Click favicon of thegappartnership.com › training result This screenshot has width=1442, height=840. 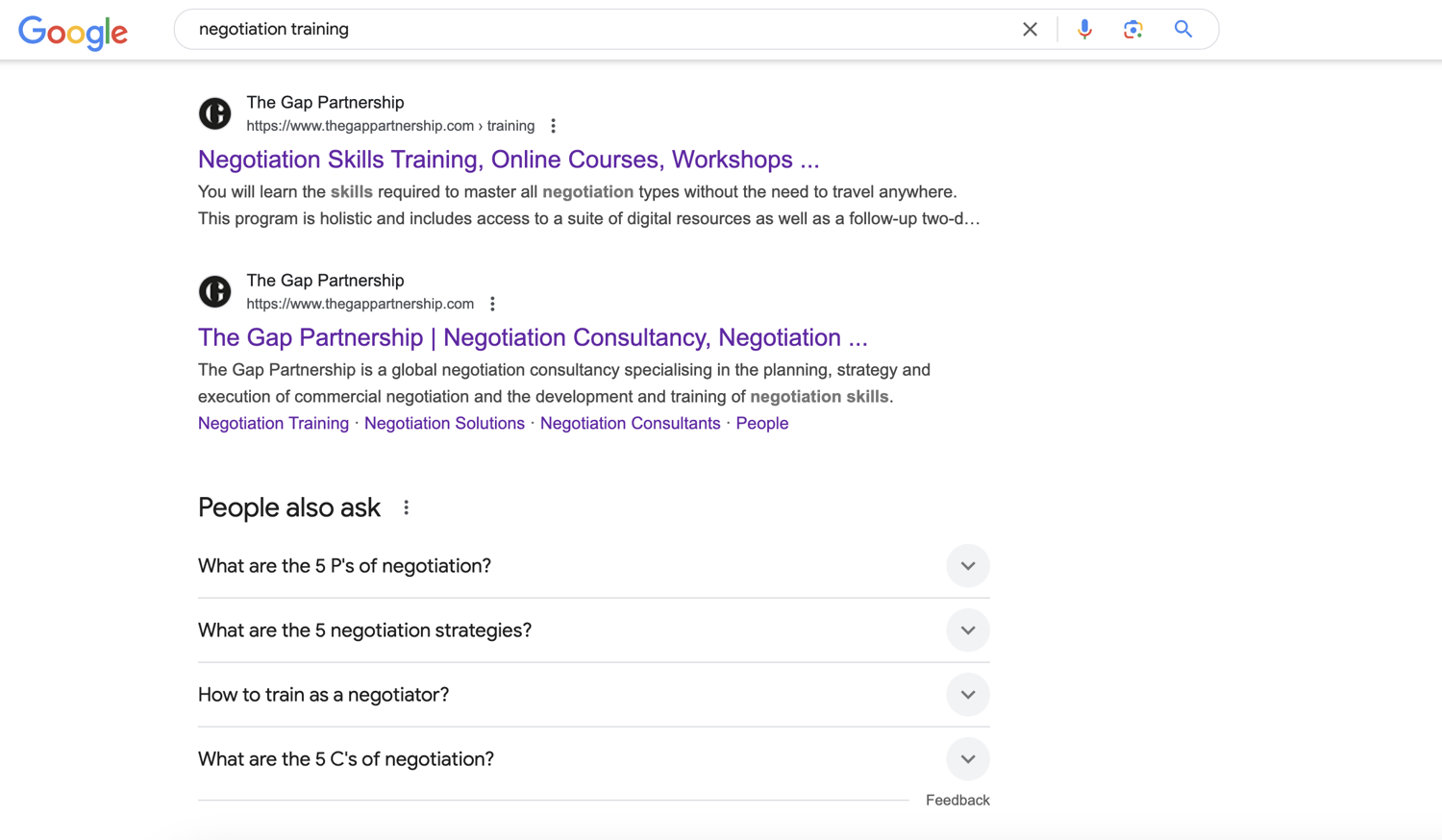[215, 113]
